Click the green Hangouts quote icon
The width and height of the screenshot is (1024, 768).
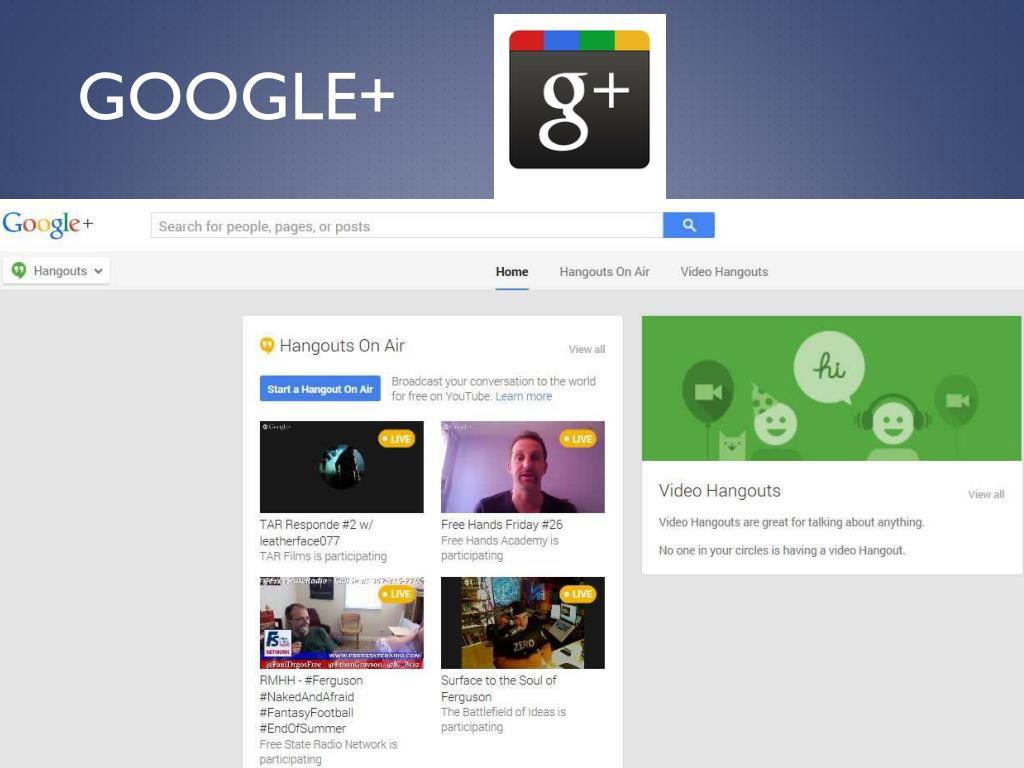click(19, 270)
